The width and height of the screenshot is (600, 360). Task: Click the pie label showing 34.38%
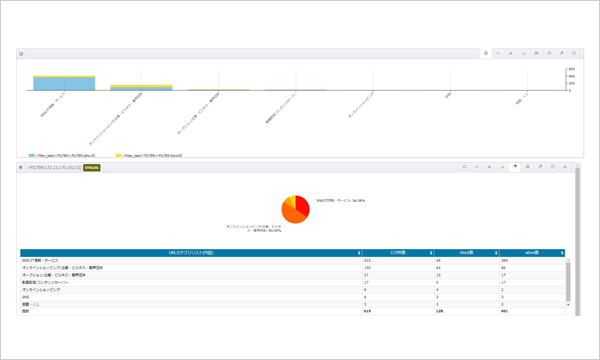pos(341,200)
